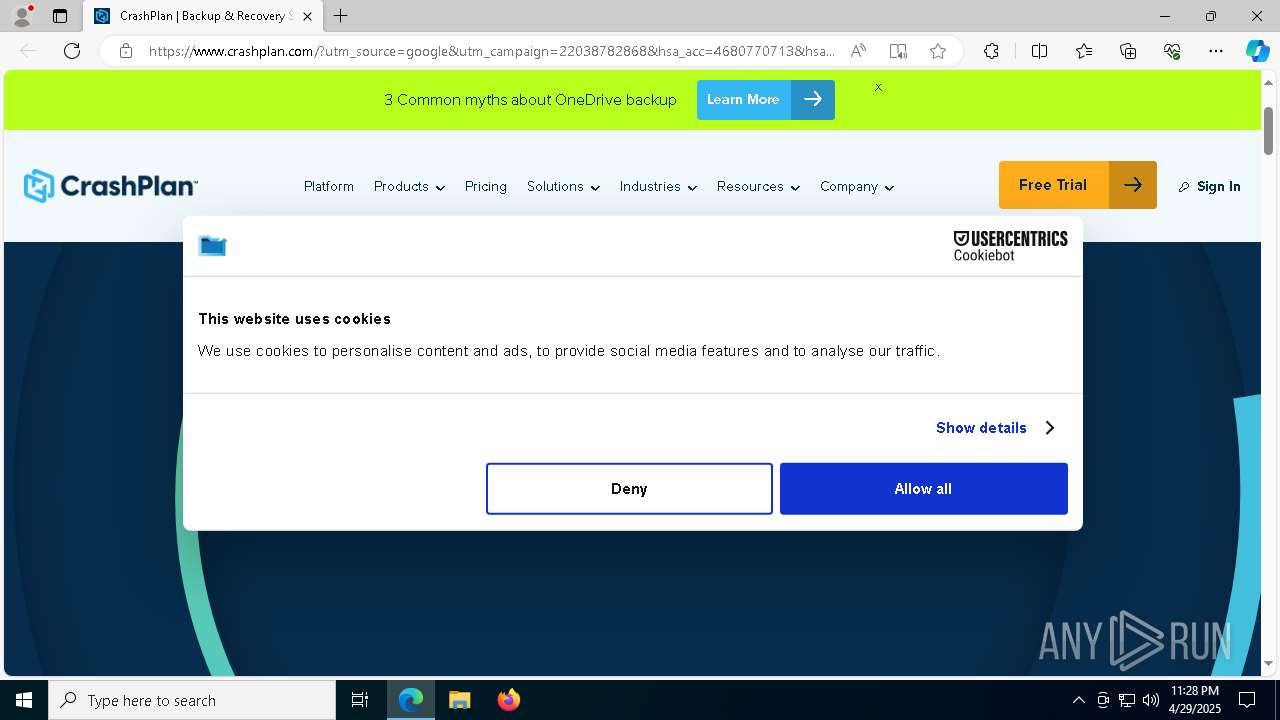Viewport: 1280px width, 720px height.
Task: Click the browser Back arrow
Action: 28,51
